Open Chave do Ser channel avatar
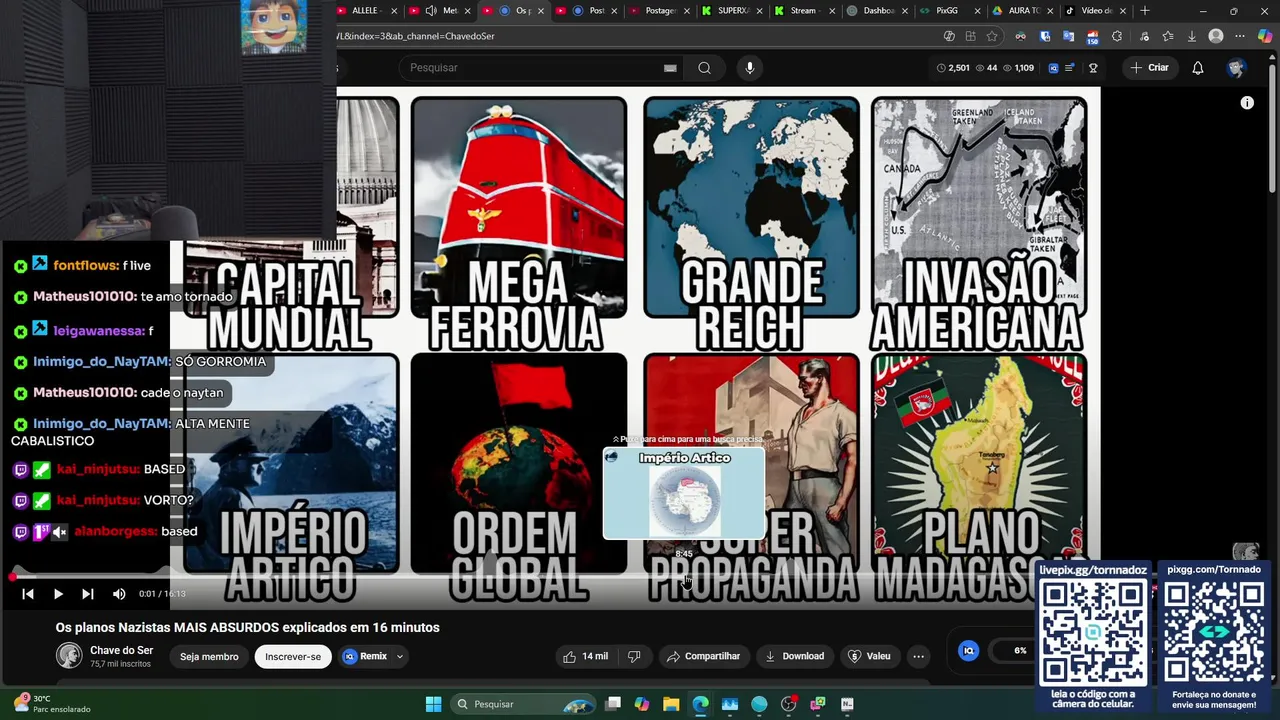 [x=69, y=656]
